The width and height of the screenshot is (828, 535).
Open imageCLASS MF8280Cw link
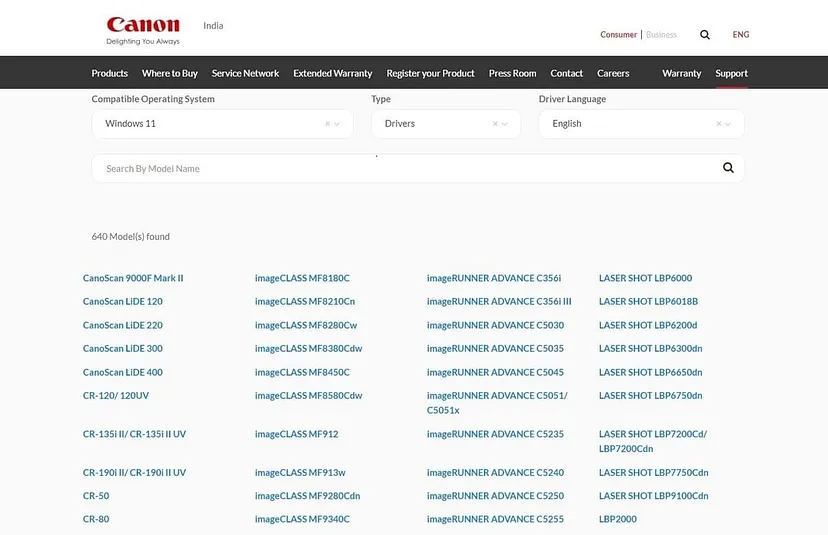click(306, 325)
